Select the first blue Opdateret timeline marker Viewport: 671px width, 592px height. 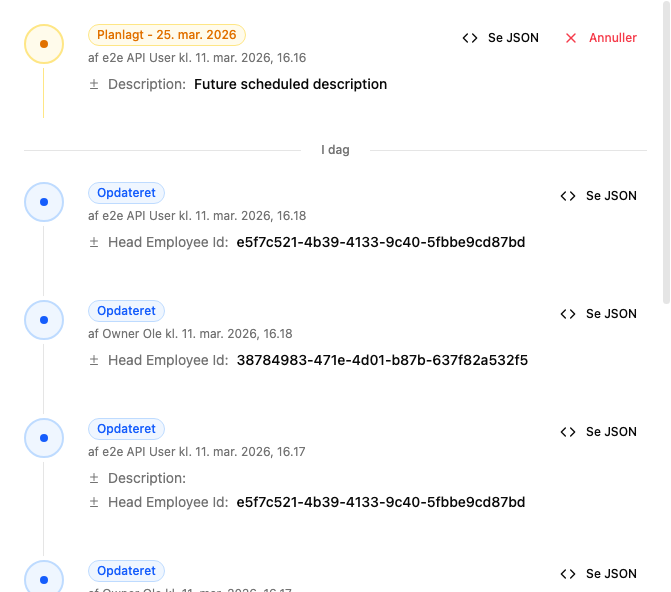coord(43,202)
